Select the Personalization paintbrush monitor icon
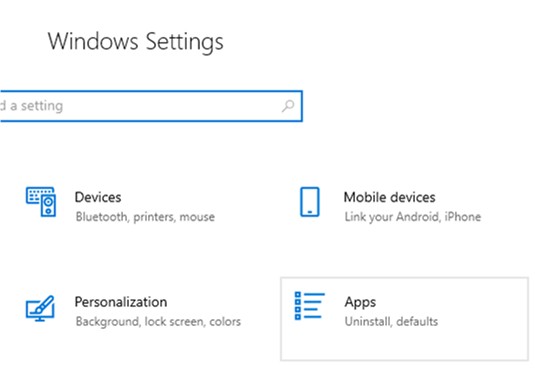Image resolution: width=535 pixels, height=377 pixels. point(40,308)
